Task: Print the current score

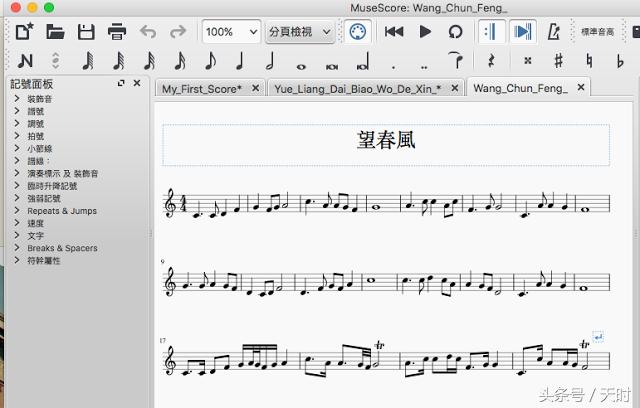Action: [117, 31]
